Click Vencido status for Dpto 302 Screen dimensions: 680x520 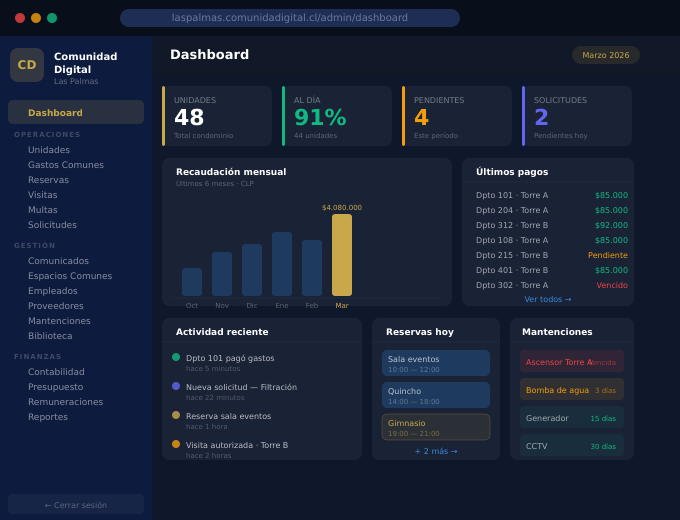(612, 285)
